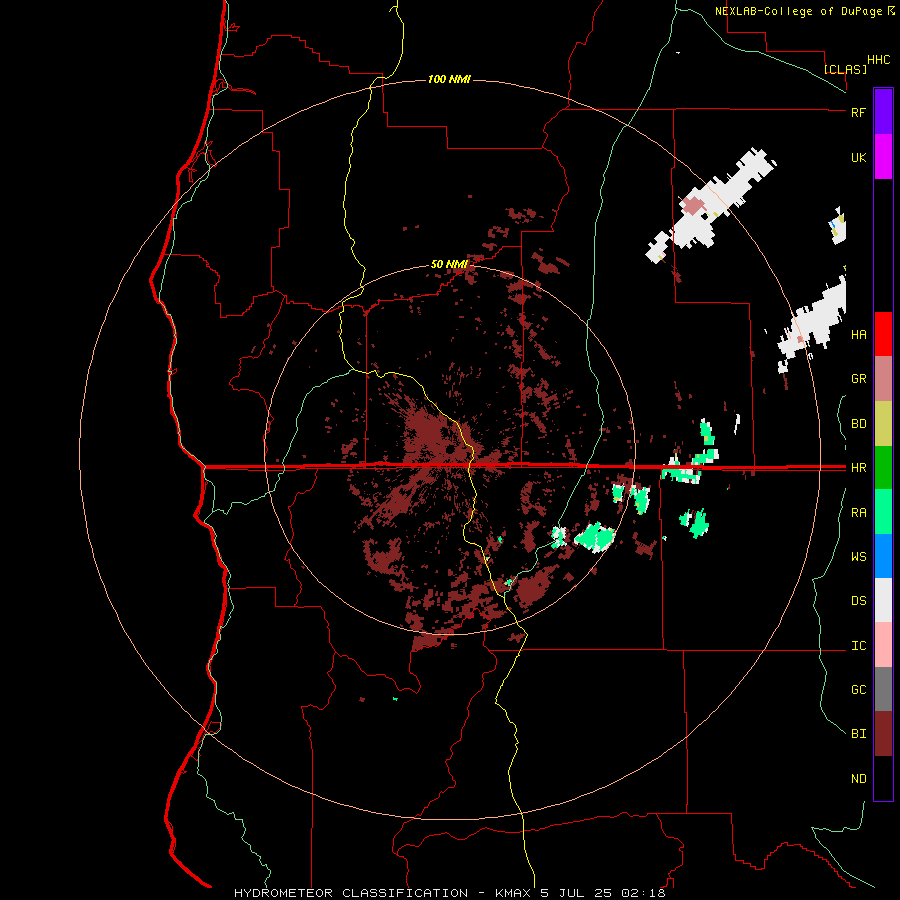
Task: Click the DS legend label
Action: click(858, 601)
